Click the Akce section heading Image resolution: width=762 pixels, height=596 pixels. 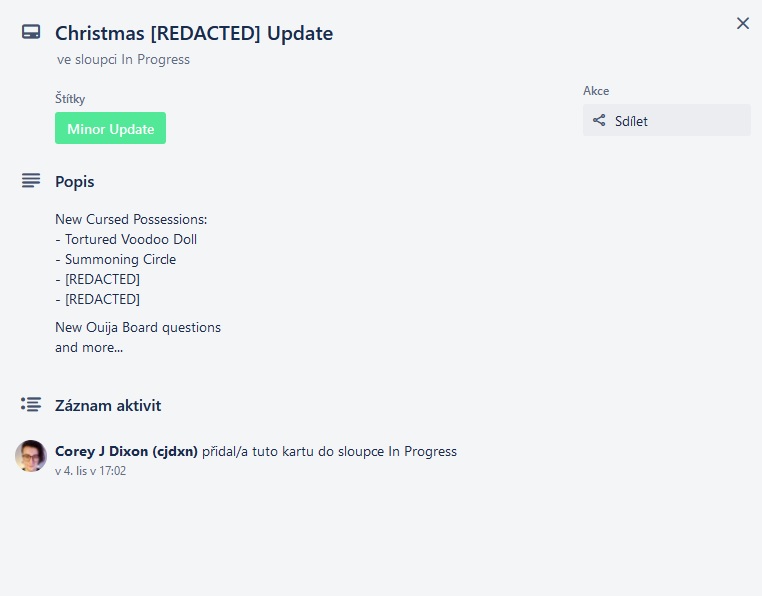[x=596, y=91]
